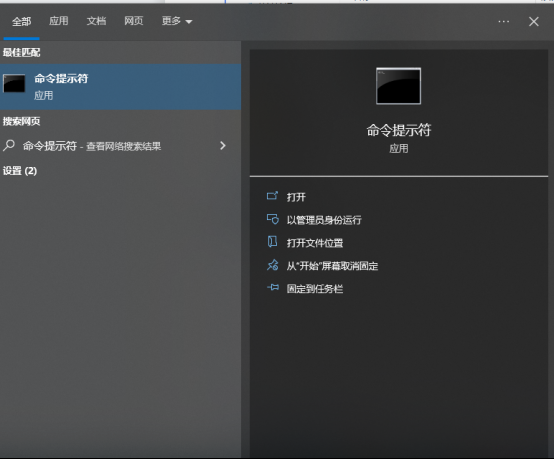Expand the 设置 (2) results group
The image size is (554, 459).
[x=20, y=171]
